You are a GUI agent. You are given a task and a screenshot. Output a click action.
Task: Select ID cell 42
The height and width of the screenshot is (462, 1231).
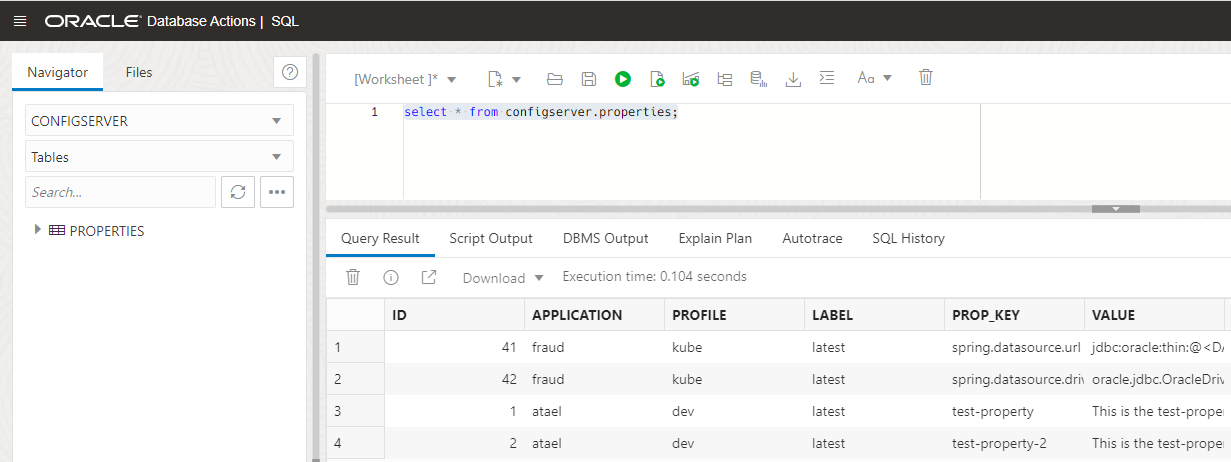coord(455,379)
